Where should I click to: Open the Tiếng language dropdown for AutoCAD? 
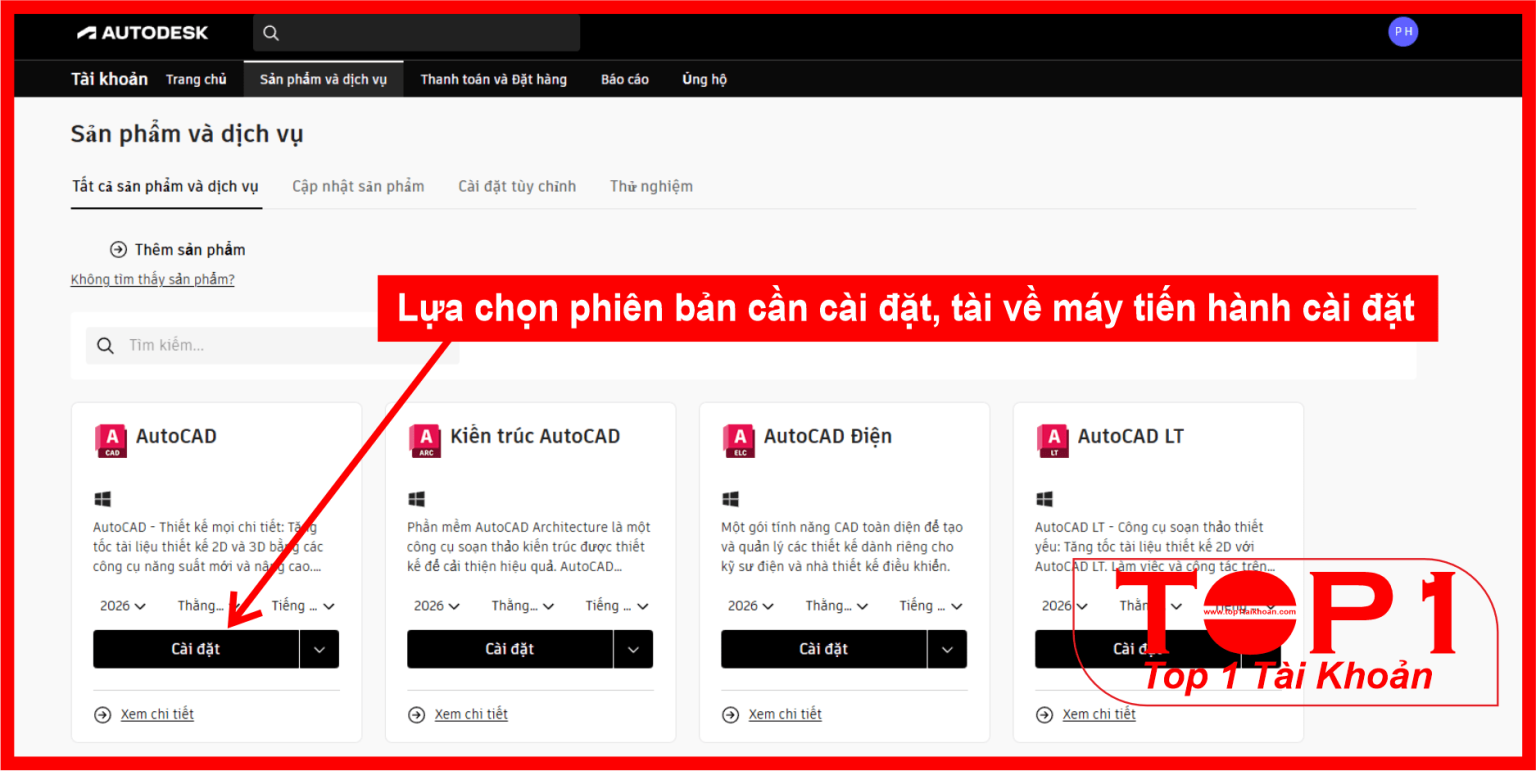click(x=303, y=606)
